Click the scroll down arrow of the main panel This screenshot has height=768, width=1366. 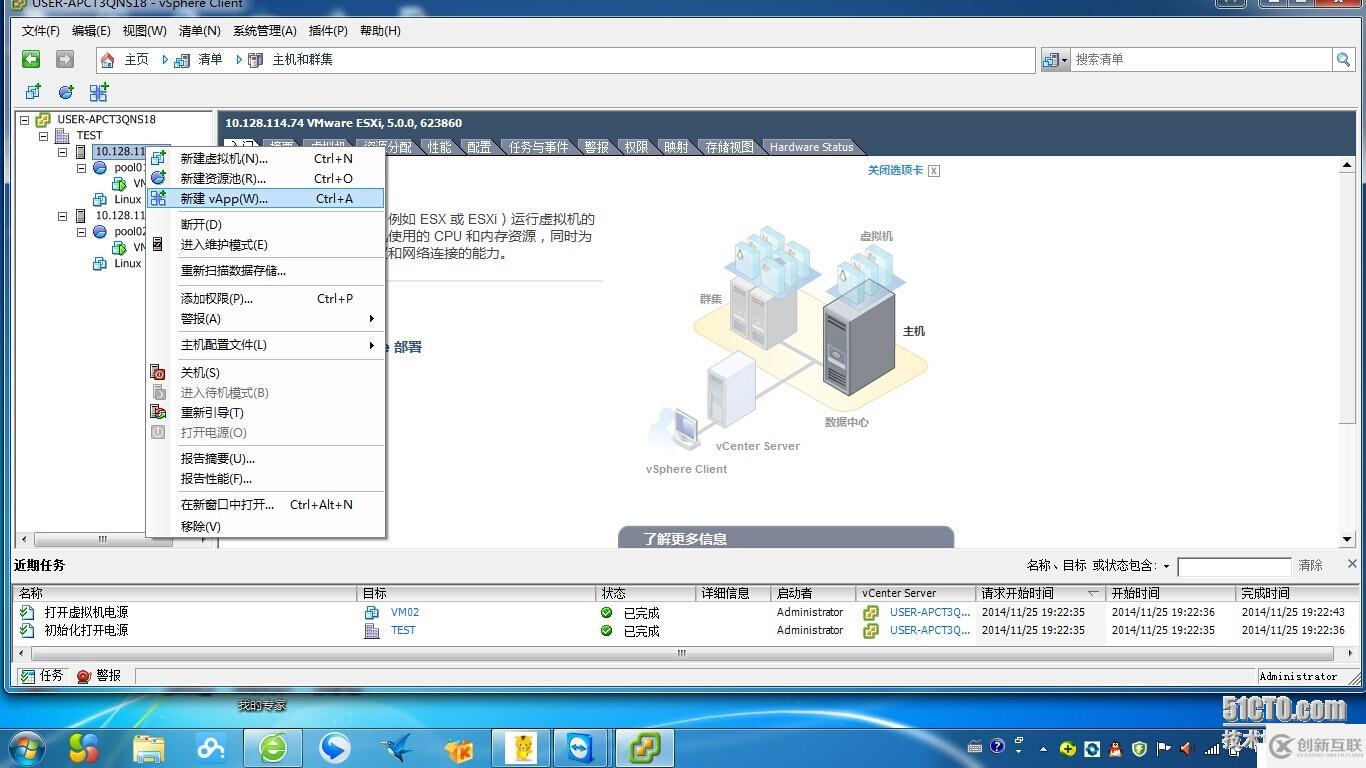(x=1347, y=539)
